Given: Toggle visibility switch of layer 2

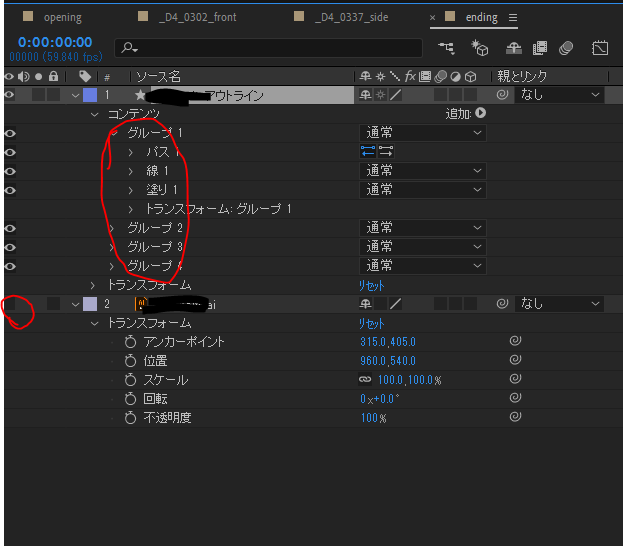Looking at the screenshot, I should point(10,304).
